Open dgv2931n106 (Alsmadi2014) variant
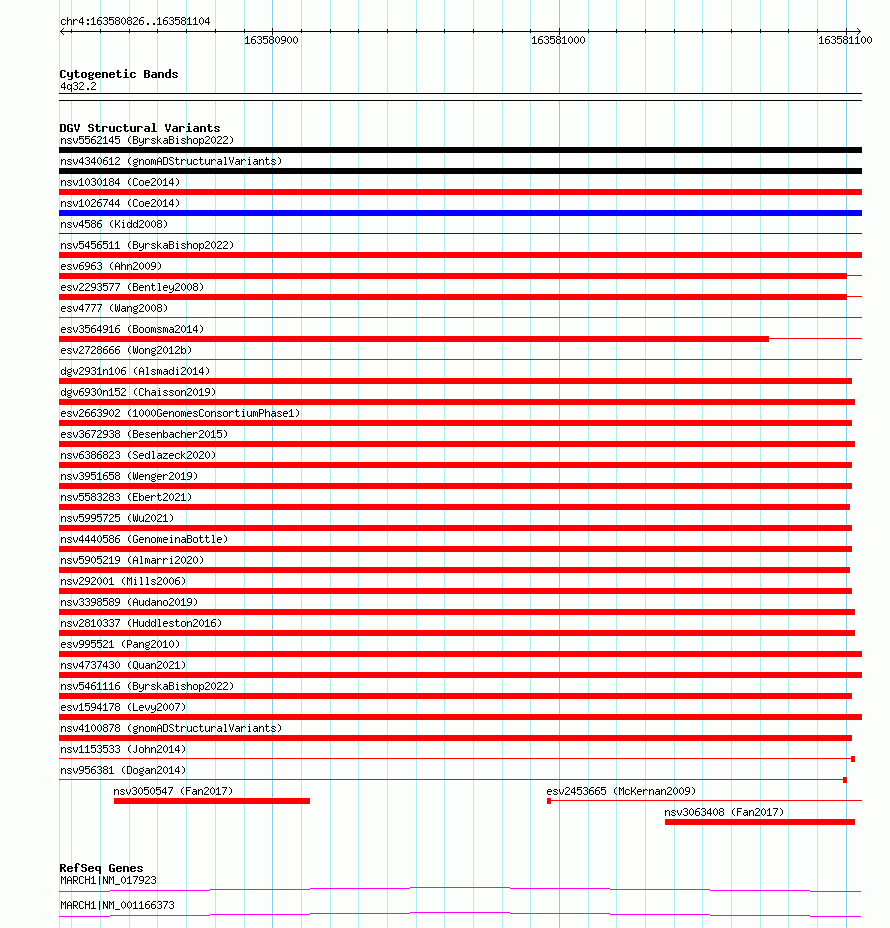The image size is (890, 928). 135,371
